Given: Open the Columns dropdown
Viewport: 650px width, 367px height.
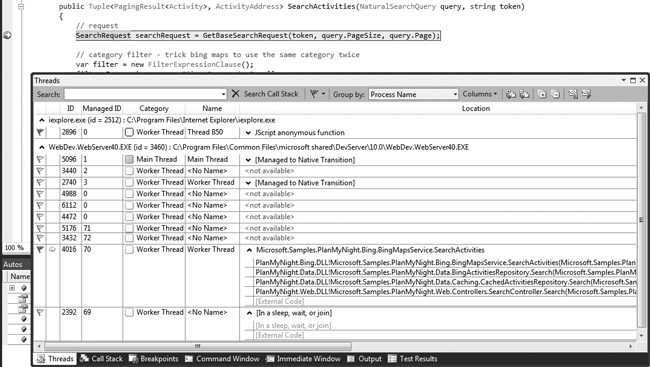Looking at the screenshot, I should pos(480,94).
